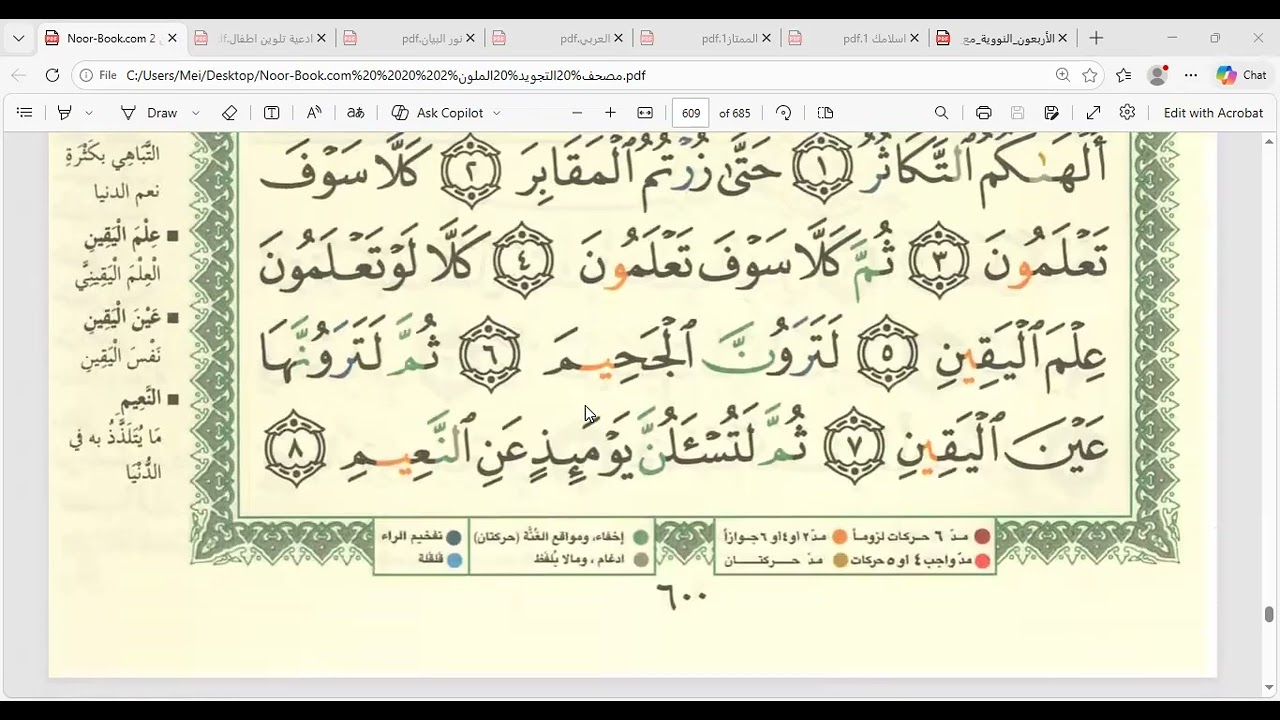Image resolution: width=1280 pixels, height=720 pixels.
Task: Close the العربي pdf tab
Action: click(x=618, y=38)
